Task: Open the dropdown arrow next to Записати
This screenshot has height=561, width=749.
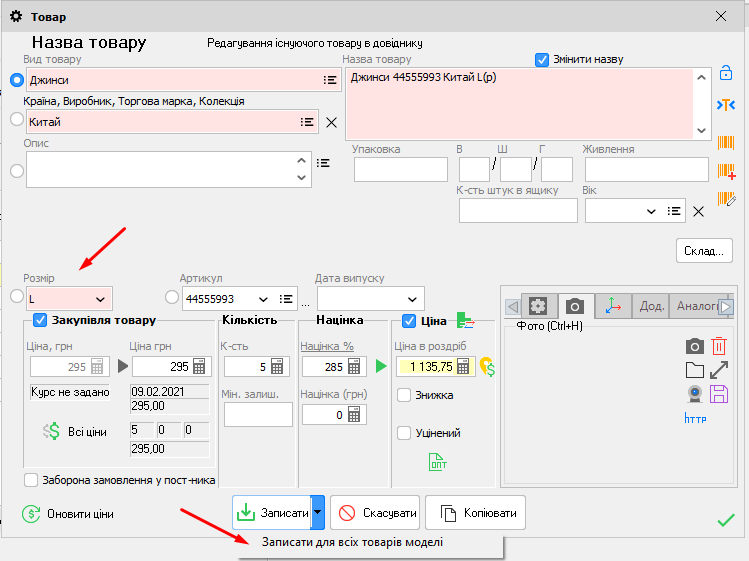Action: (317, 513)
